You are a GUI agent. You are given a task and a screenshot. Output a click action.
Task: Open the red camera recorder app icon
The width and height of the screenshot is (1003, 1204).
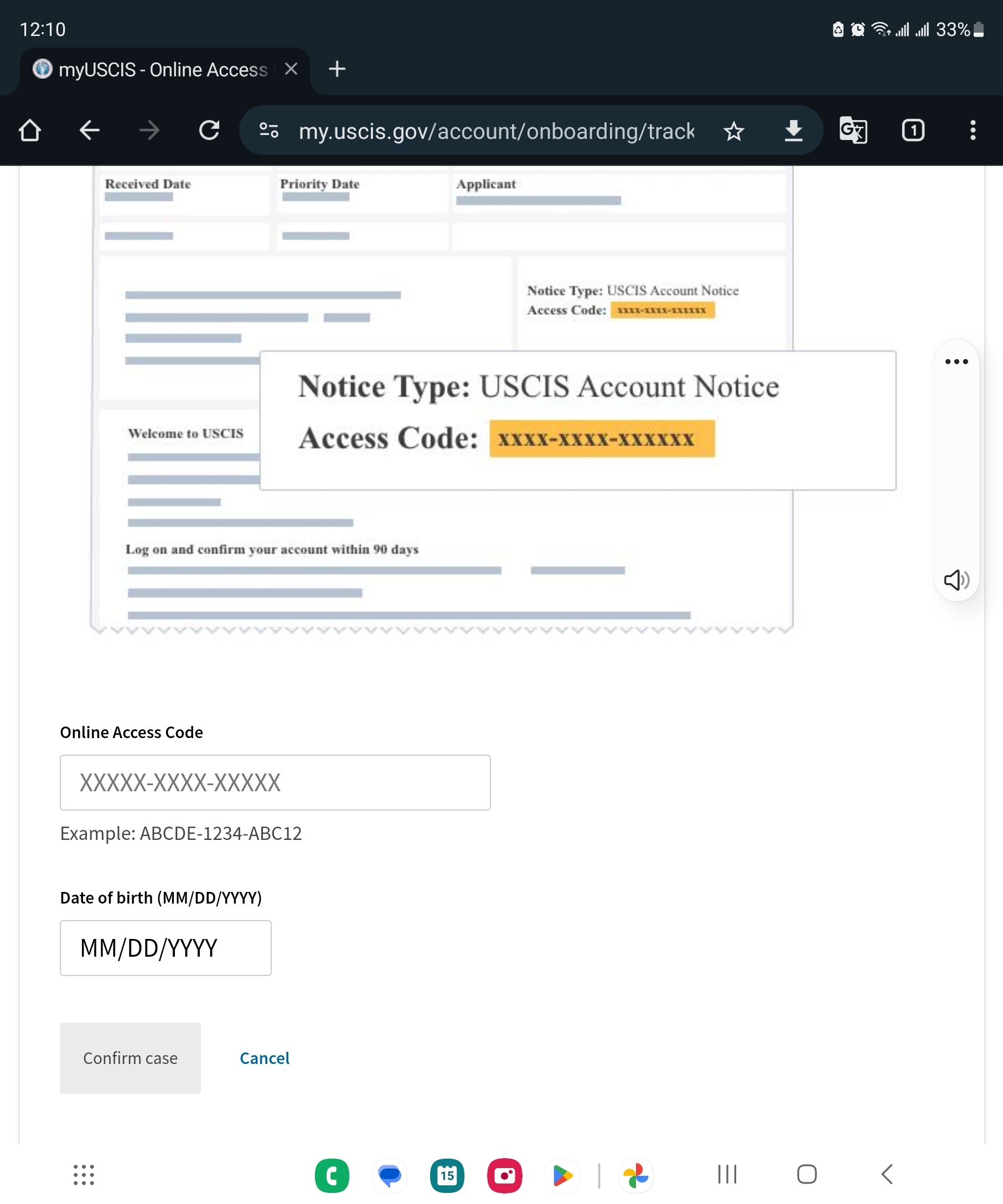point(505,1175)
